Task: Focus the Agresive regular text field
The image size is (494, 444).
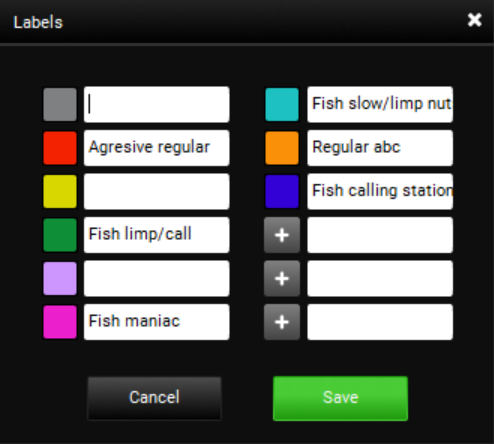Action: [x=157, y=148]
